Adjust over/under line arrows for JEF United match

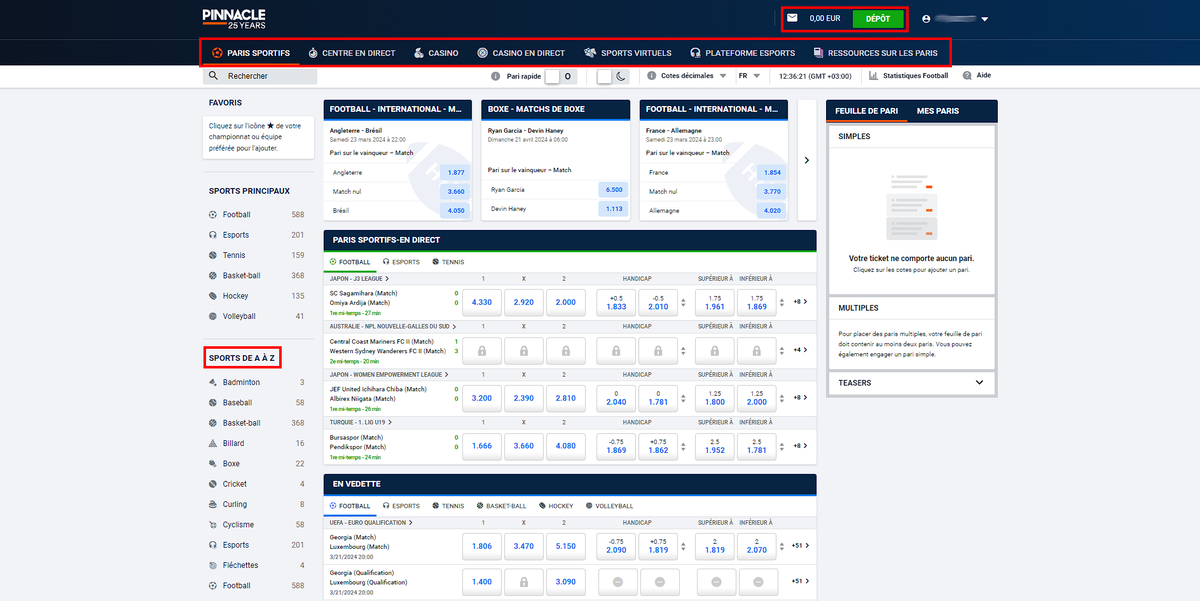click(783, 398)
